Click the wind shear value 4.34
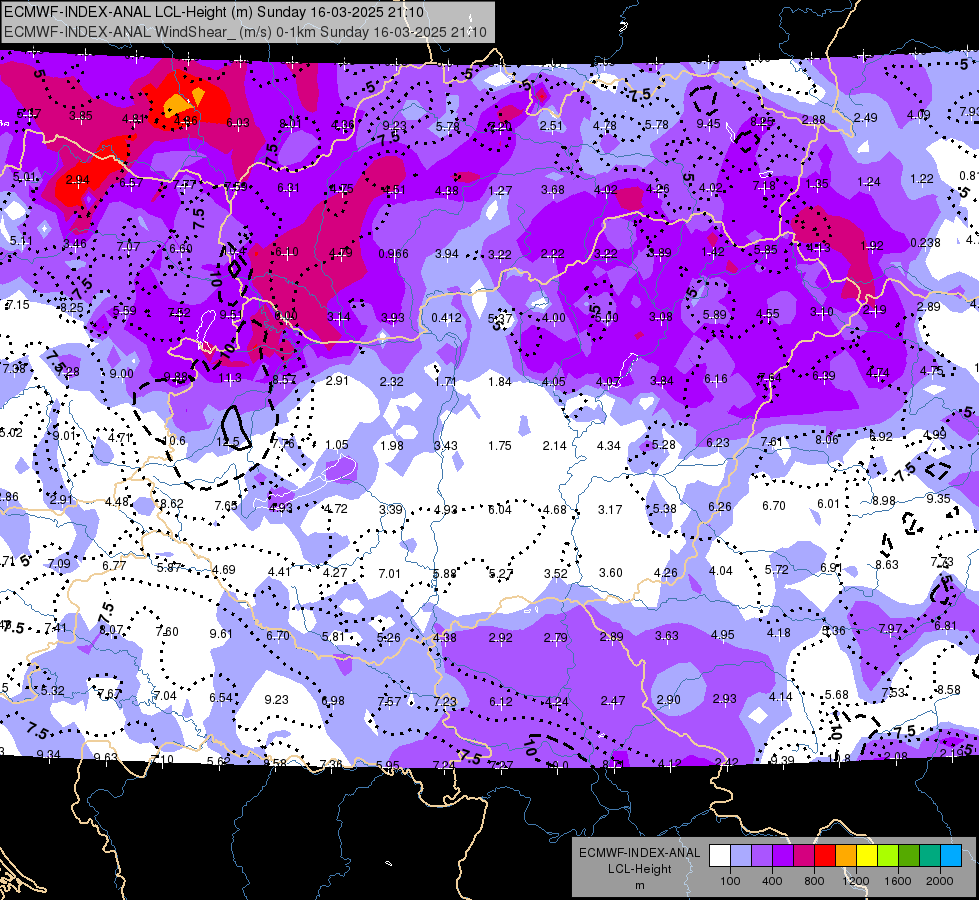This screenshot has height=900, width=979. (x=609, y=446)
